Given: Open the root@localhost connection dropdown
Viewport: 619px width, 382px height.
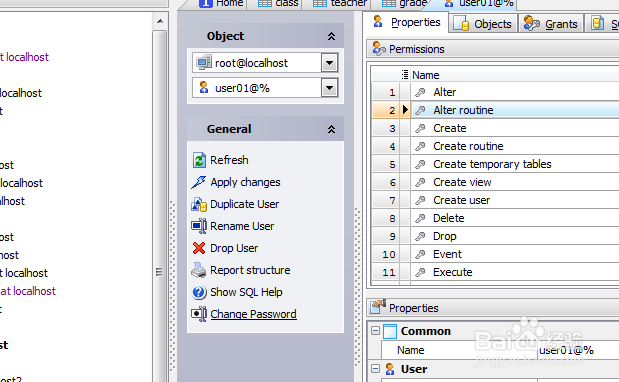Looking at the screenshot, I should (330, 63).
